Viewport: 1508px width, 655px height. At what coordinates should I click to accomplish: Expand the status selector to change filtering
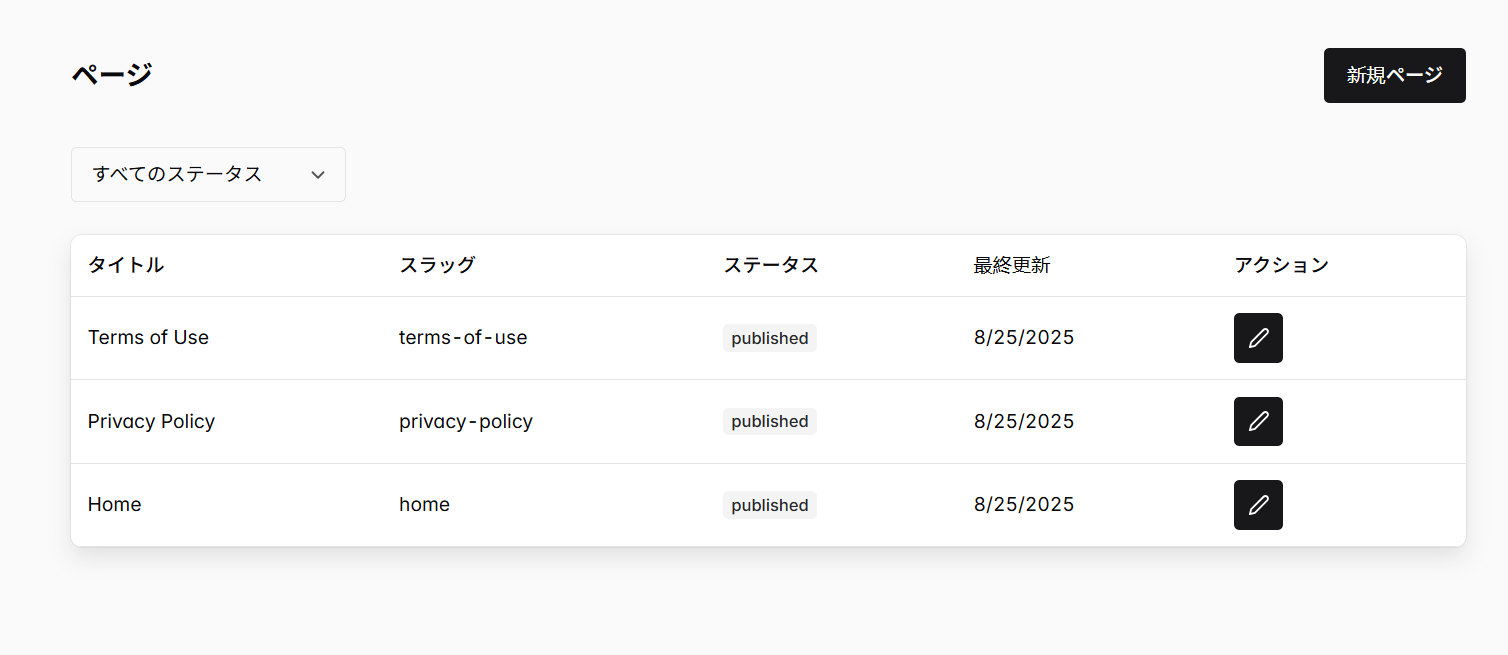(207, 174)
